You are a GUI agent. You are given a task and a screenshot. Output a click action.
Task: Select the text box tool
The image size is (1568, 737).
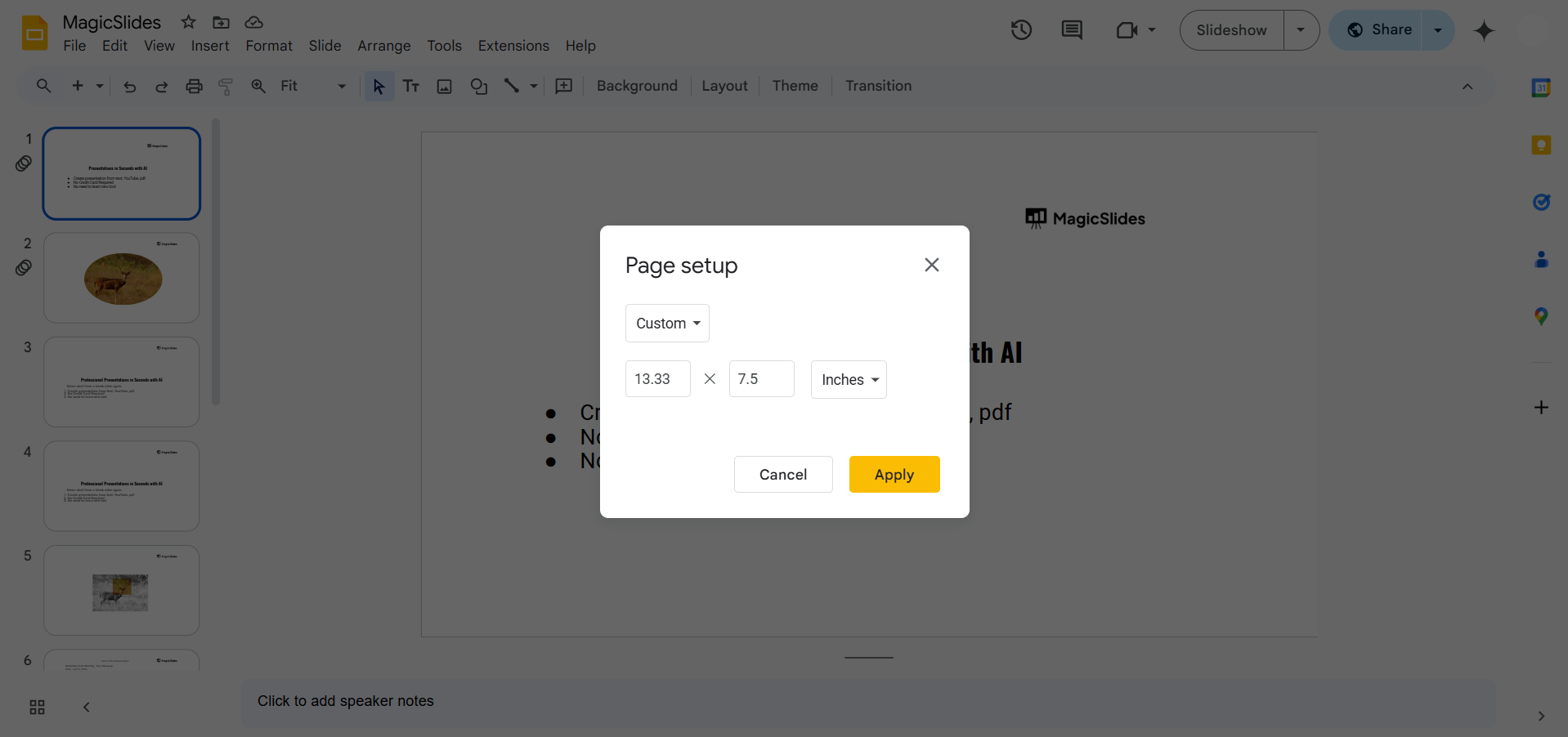411,86
